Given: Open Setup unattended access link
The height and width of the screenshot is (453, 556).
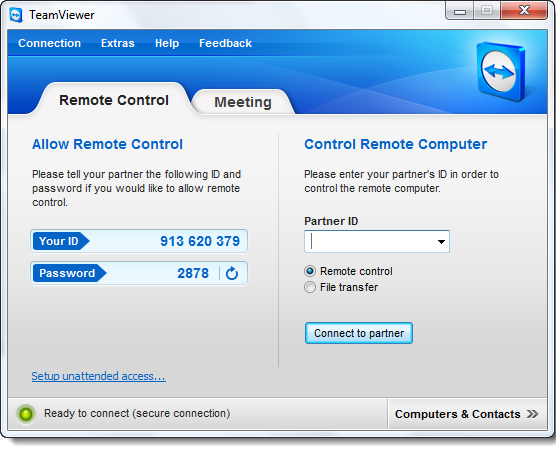Looking at the screenshot, I should point(99,376).
